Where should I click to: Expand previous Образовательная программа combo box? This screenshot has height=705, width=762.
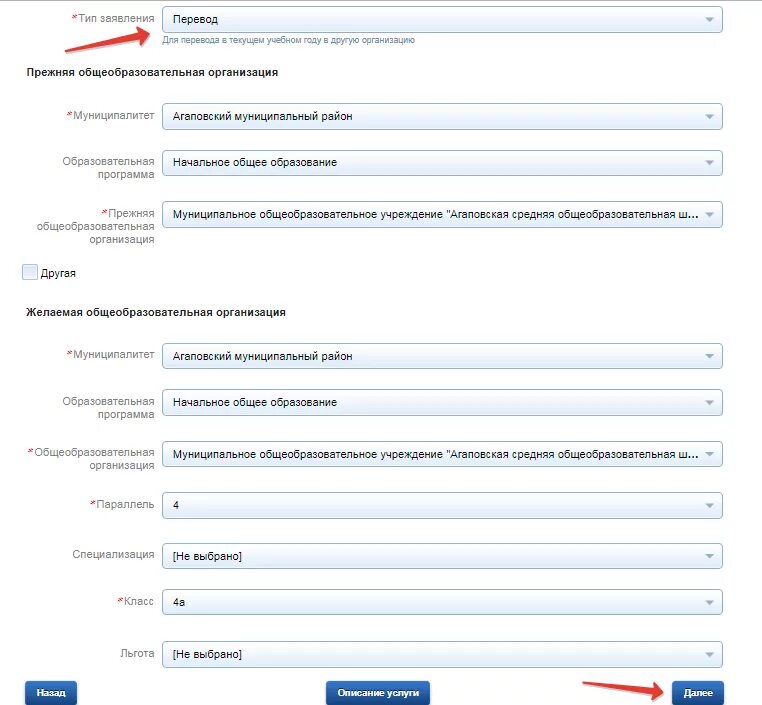442,163
